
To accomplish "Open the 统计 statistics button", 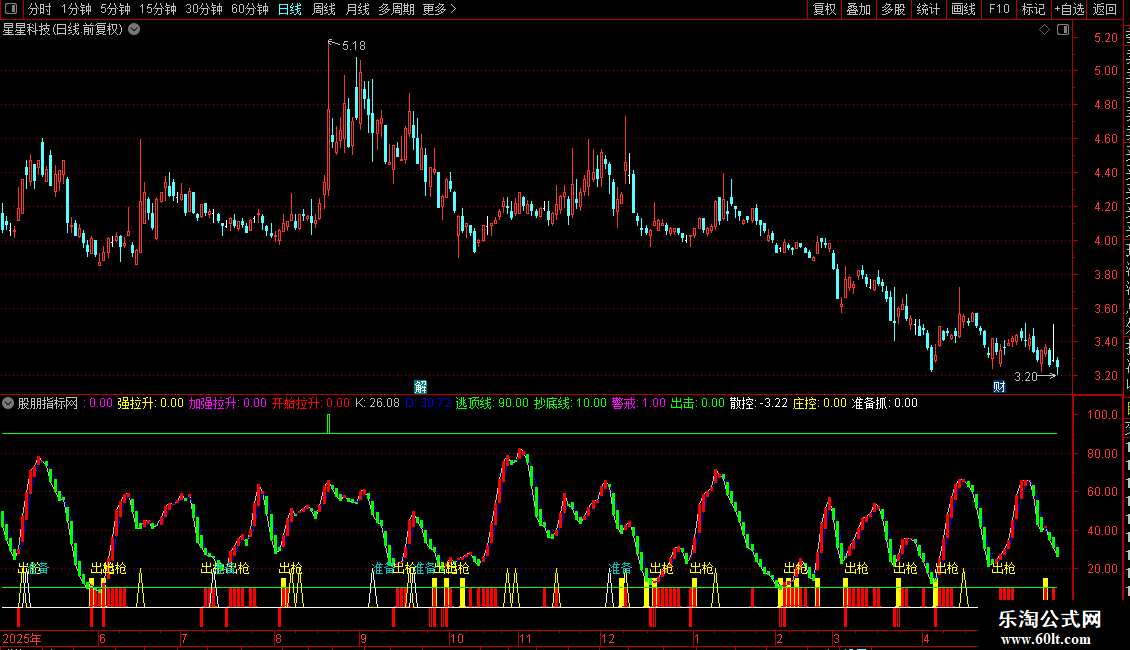I will point(927,9).
